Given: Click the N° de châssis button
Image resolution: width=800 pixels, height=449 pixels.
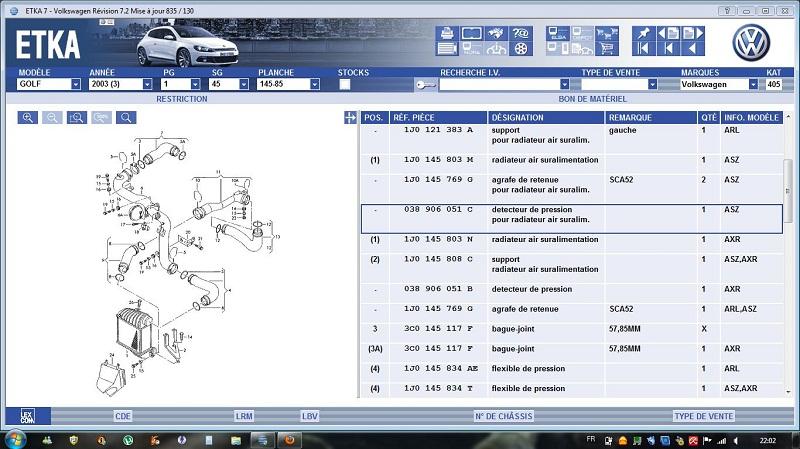Looking at the screenshot, I should (x=504, y=416).
